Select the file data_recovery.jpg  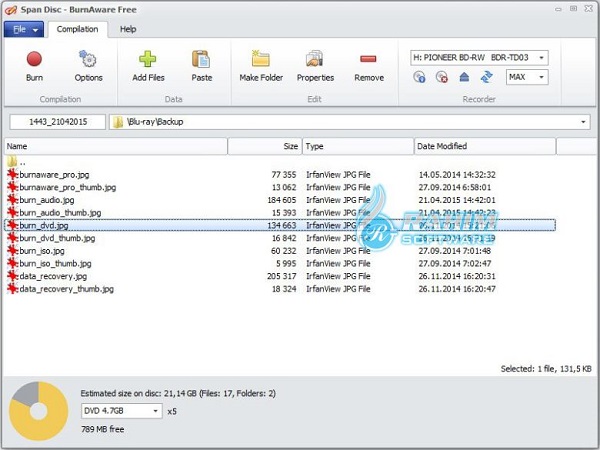[x=53, y=276]
